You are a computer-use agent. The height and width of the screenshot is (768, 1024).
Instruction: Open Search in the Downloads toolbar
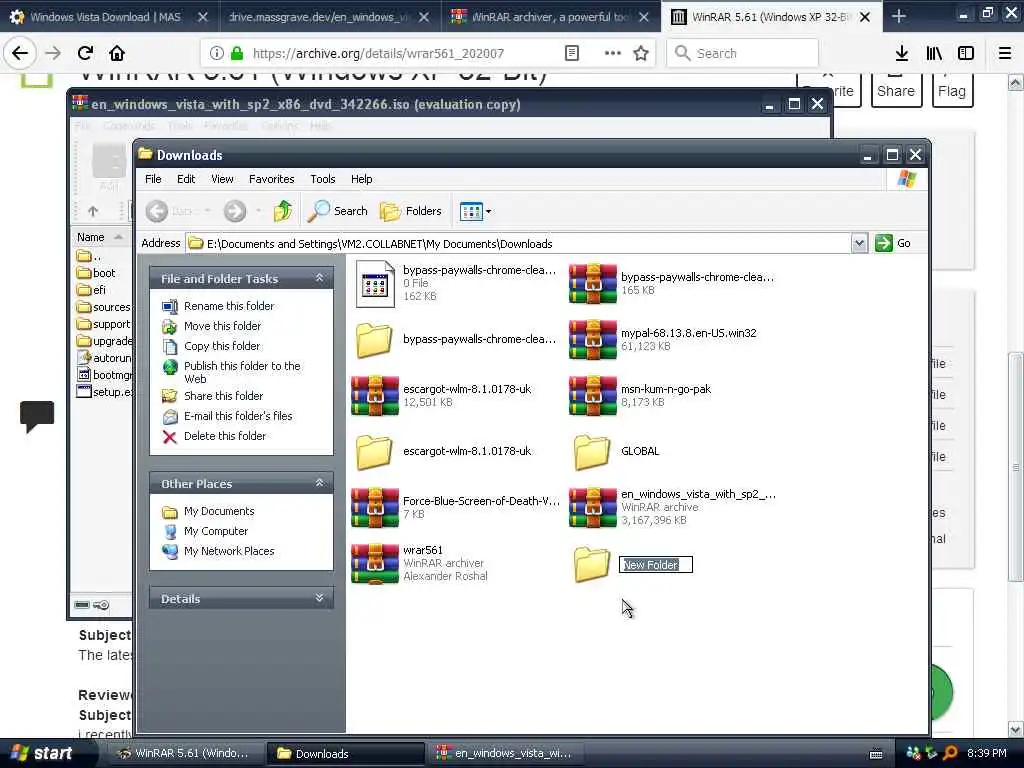[338, 211]
